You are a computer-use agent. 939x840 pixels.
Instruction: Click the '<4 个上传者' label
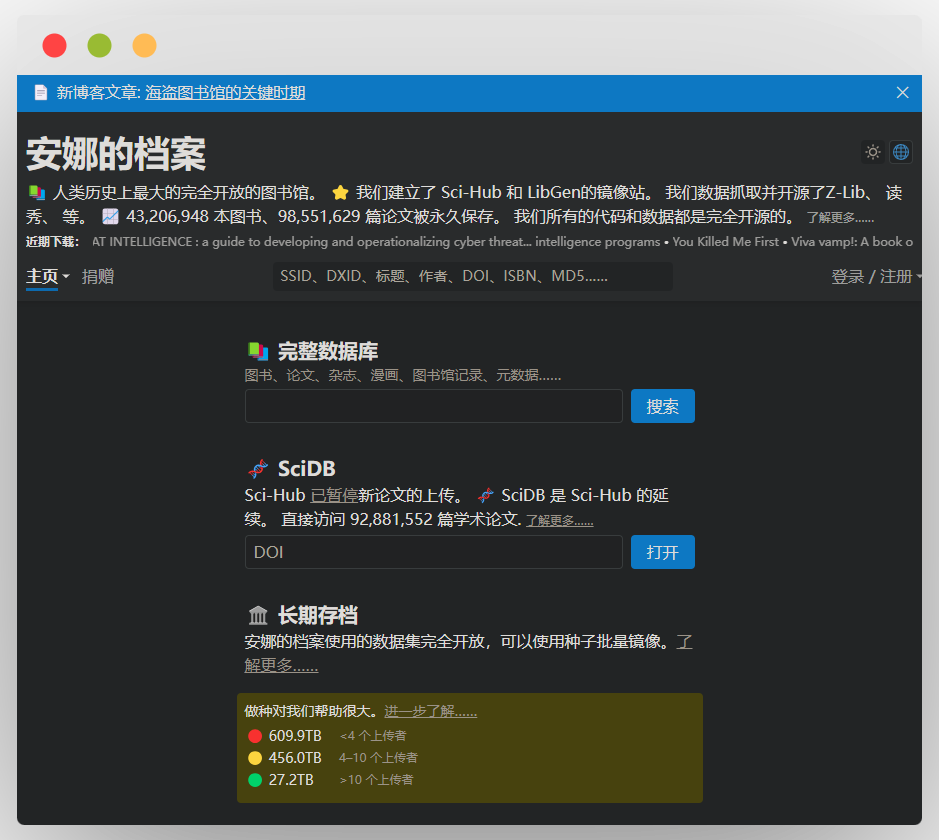pyautogui.click(x=373, y=736)
